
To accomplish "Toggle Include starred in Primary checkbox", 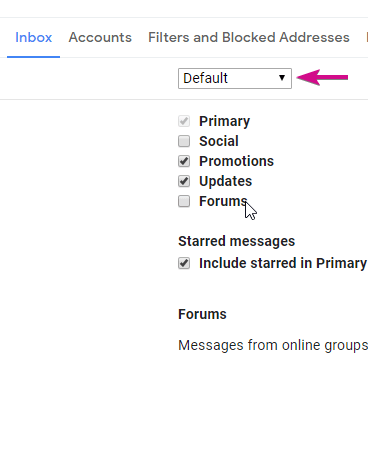I will click(x=184, y=263).
